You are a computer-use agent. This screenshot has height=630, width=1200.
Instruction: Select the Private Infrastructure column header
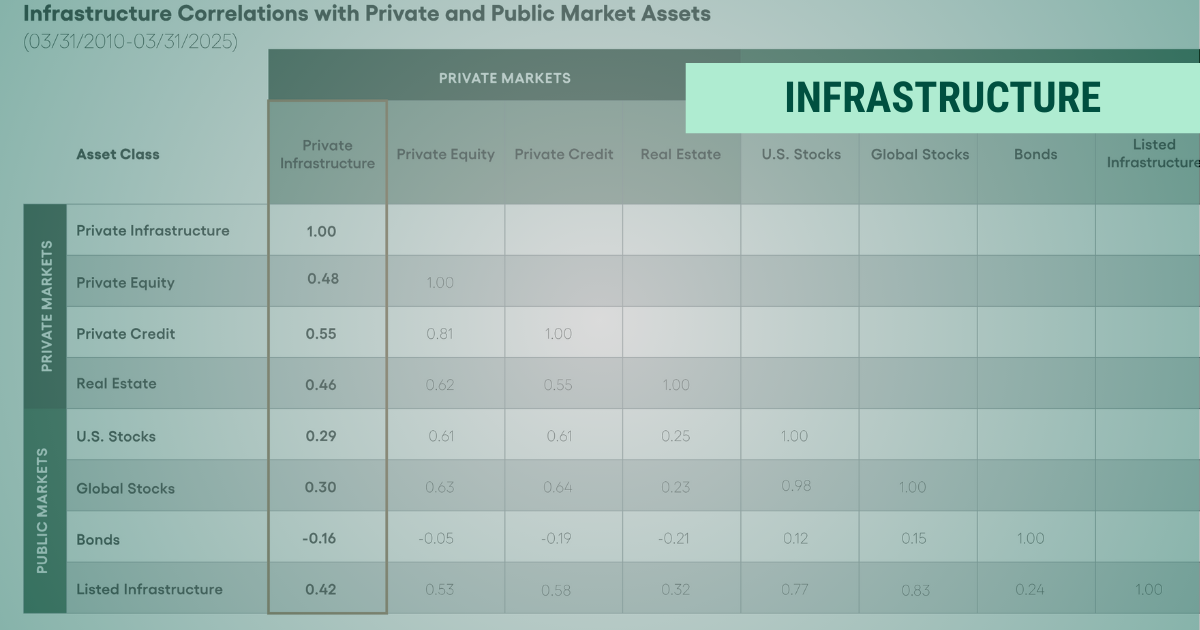click(327, 155)
